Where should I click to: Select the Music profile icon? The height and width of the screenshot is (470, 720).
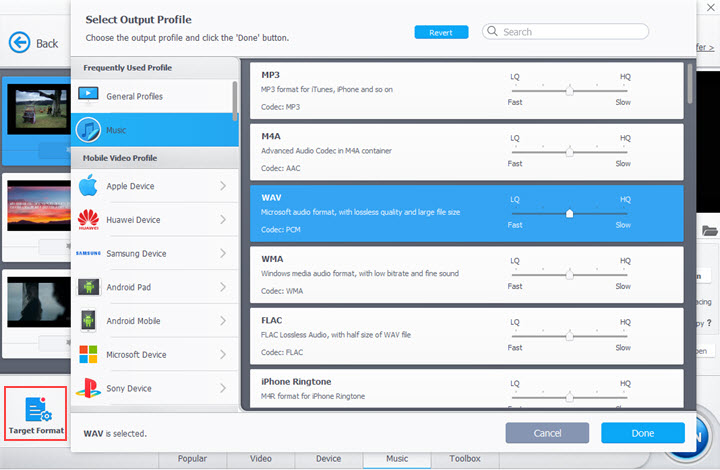point(88,130)
